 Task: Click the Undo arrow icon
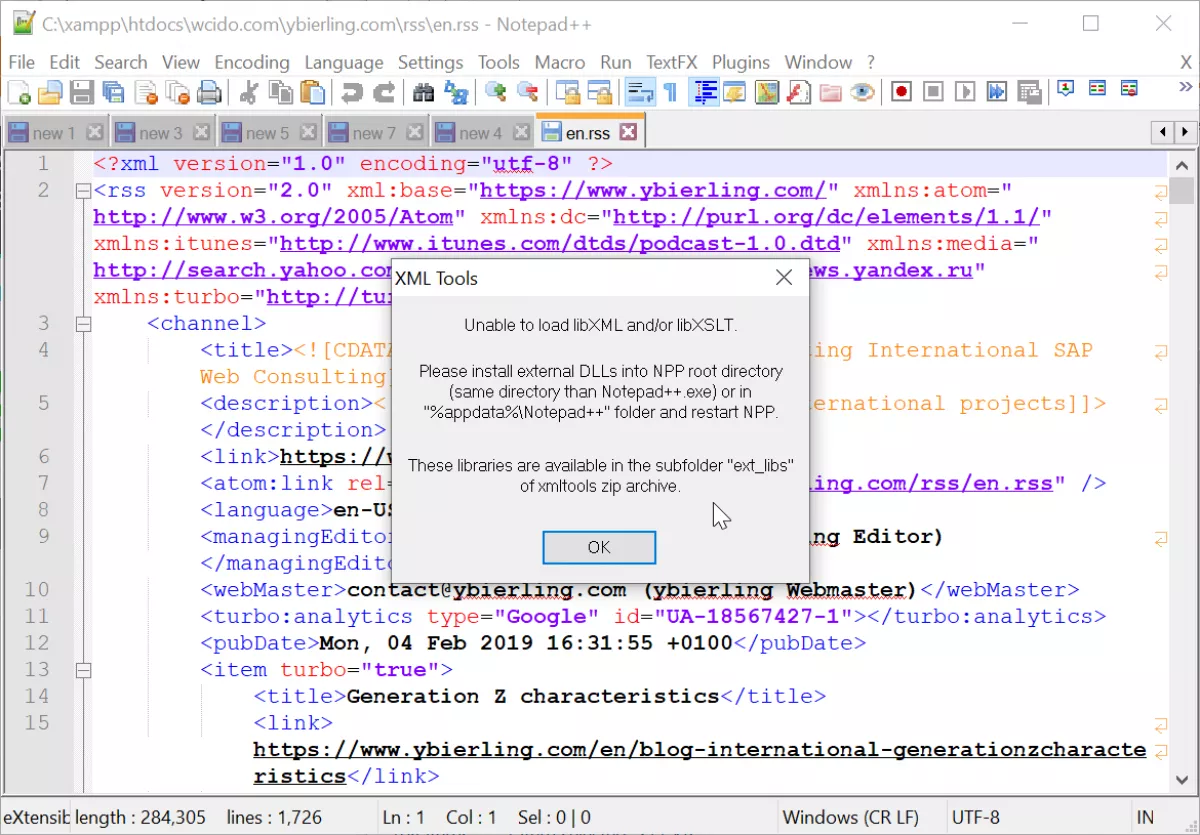pos(352,93)
